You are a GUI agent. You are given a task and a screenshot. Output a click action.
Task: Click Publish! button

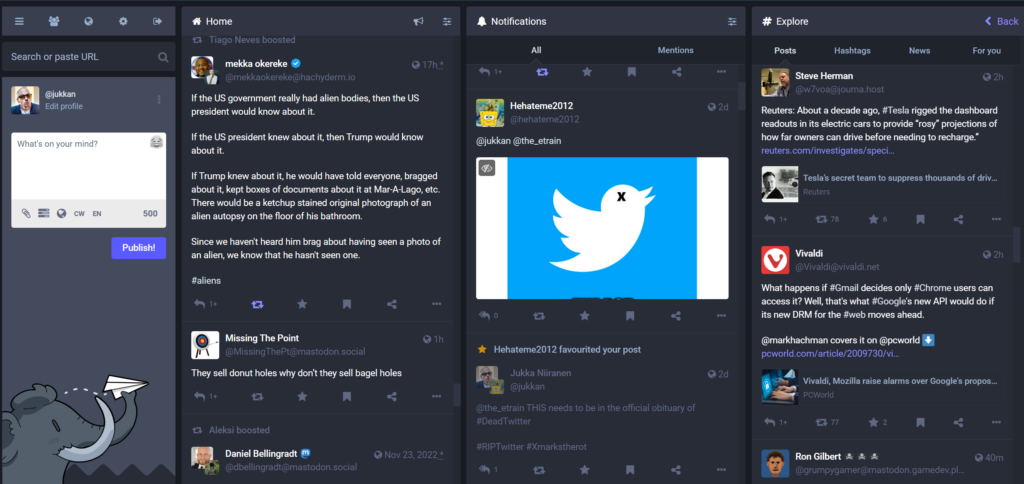pos(138,248)
